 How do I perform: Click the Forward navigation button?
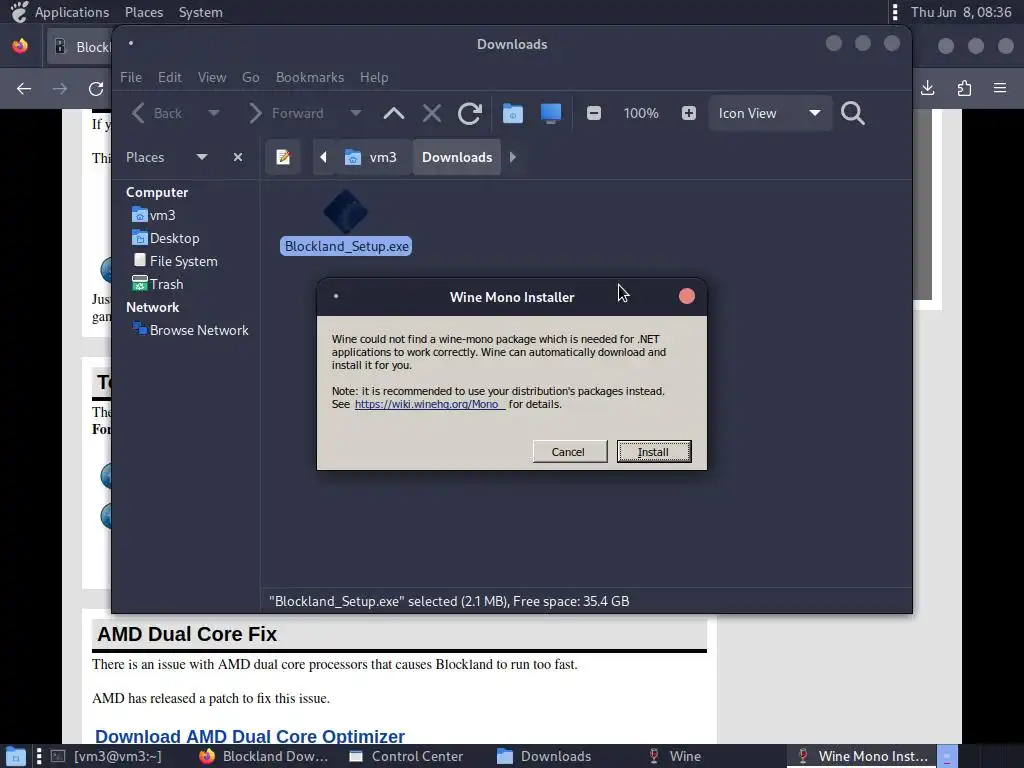pyautogui.click(x=286, y=113)
